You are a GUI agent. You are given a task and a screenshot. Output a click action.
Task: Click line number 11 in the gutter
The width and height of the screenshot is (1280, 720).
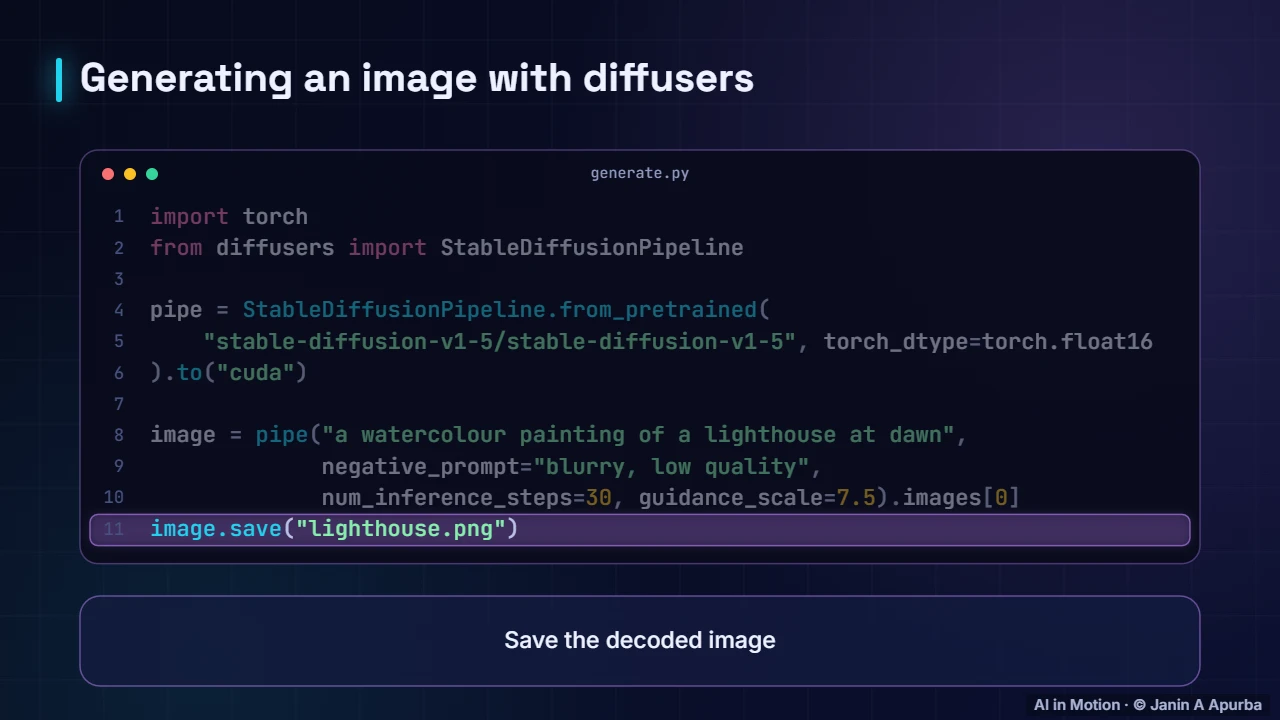(x=113, y=529)
